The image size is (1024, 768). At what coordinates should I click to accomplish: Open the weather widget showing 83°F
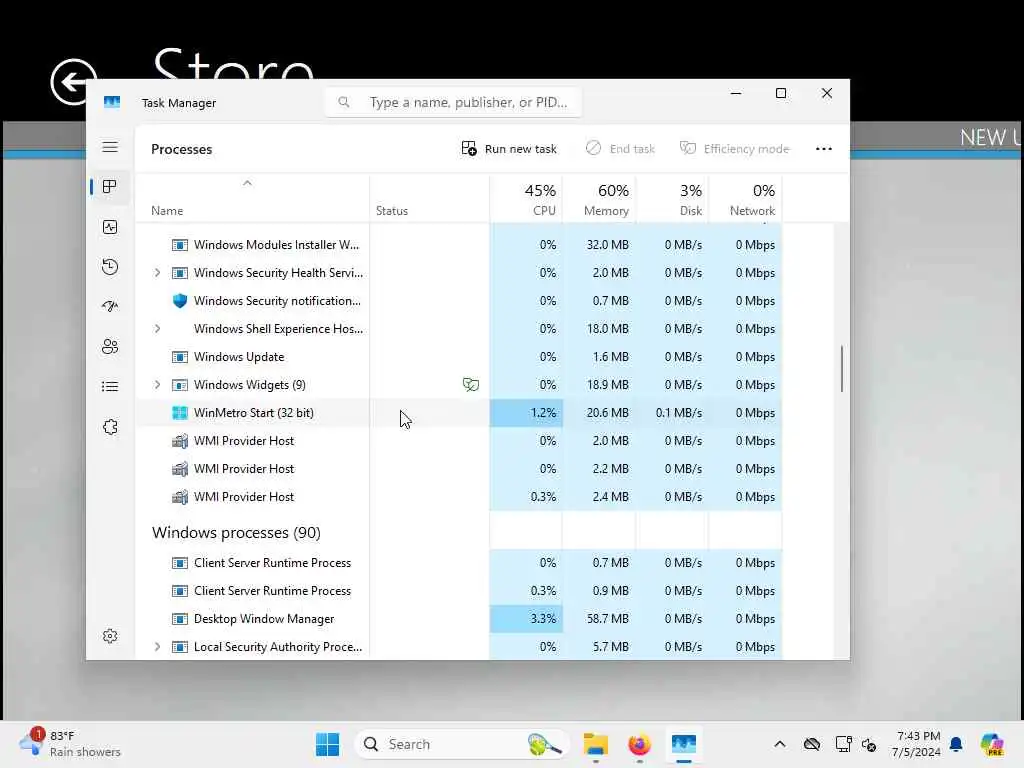tap(71, 744)
